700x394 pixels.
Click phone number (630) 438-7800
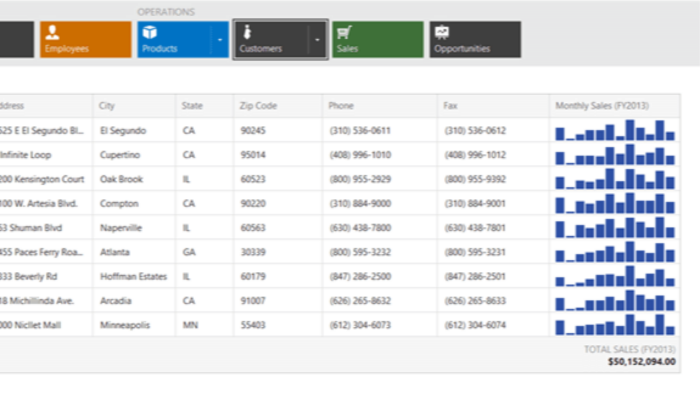pyautogui.click(x=360, y=228)
